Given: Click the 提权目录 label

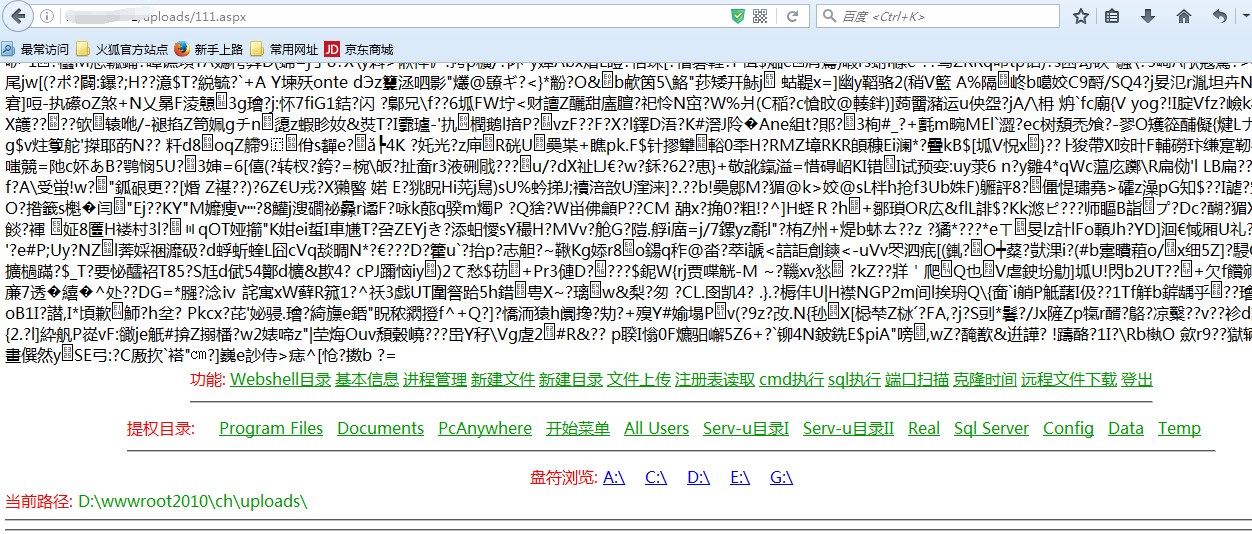Looking at the screenshot, I should (x=161, y=428).
